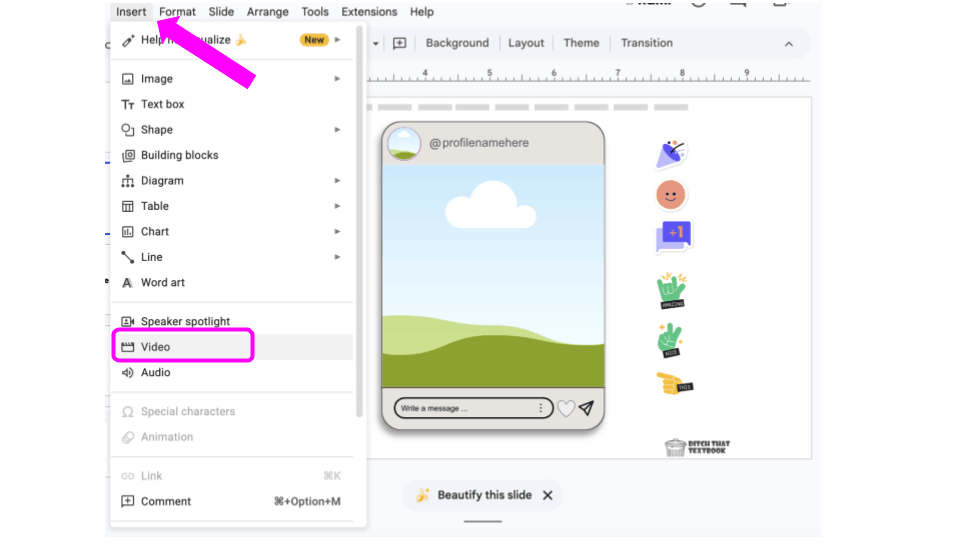Click the Background button

point(457,43)
